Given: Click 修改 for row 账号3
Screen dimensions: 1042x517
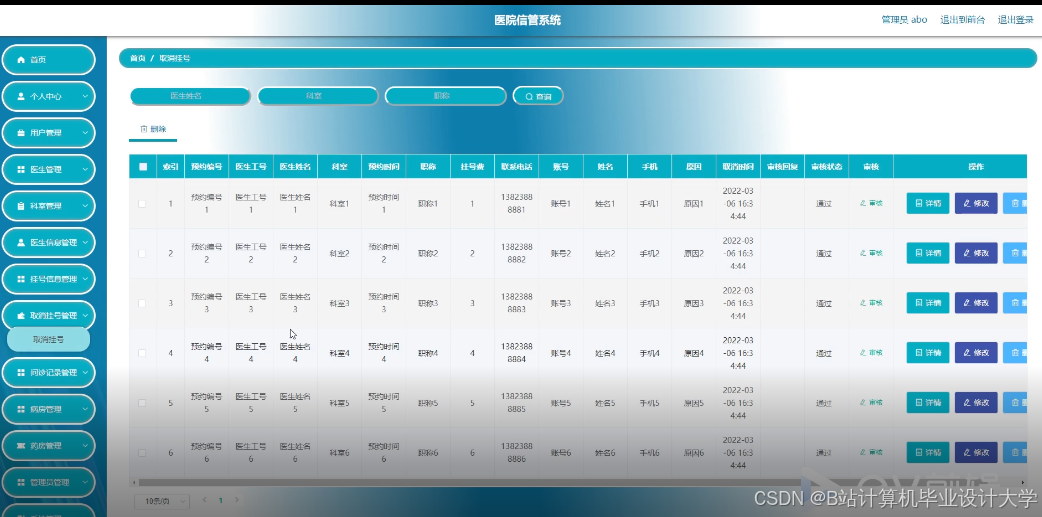Looking at the screenshot, I should click(x=976, y=303).
